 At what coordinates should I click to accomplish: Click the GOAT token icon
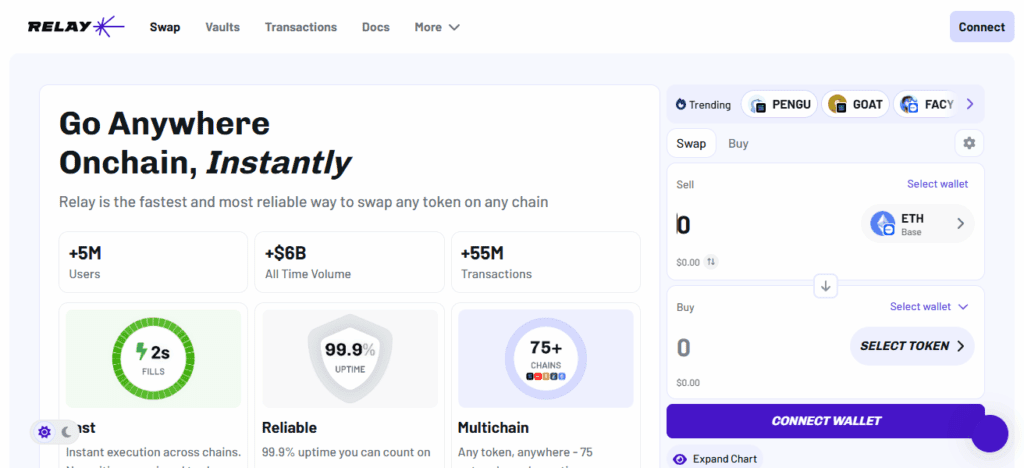click(x=838, y=104)
